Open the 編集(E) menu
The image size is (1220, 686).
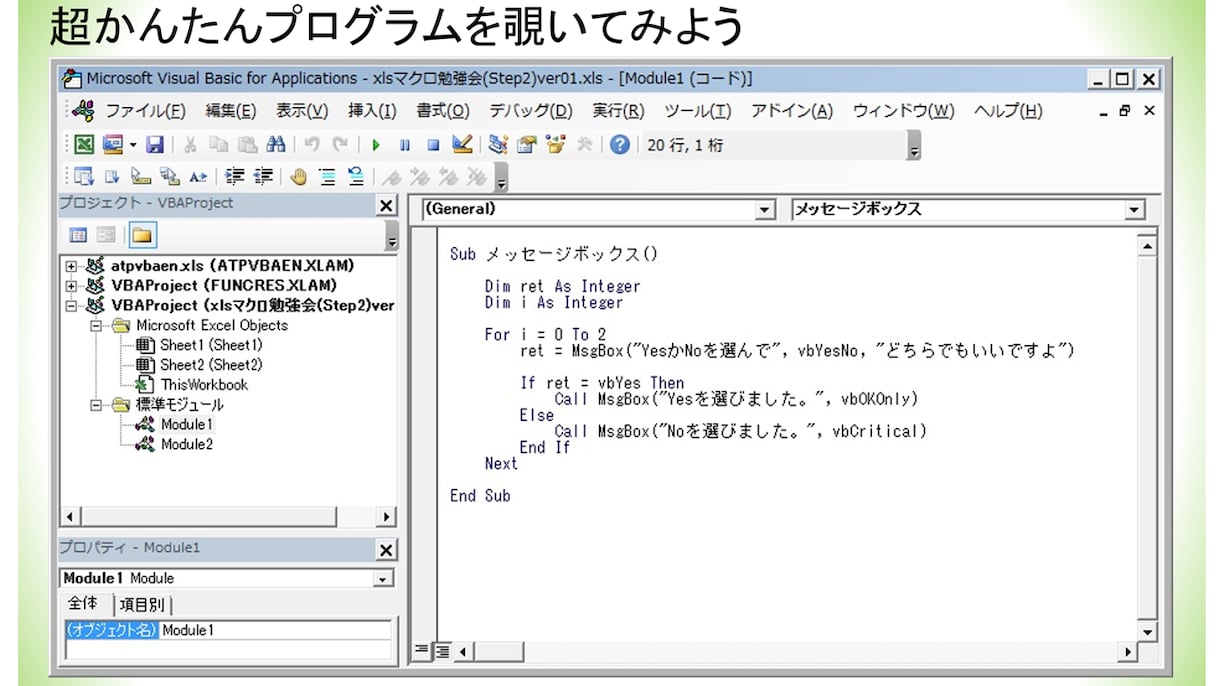coord(231,111)
